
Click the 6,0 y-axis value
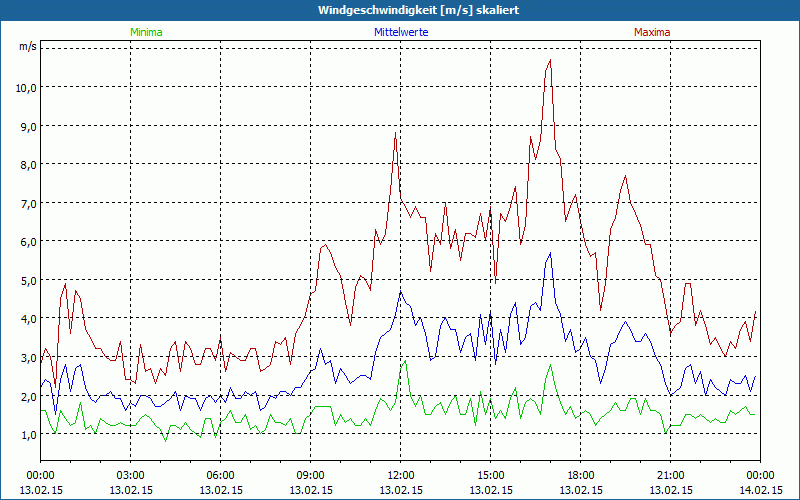[x=29, y=242]
